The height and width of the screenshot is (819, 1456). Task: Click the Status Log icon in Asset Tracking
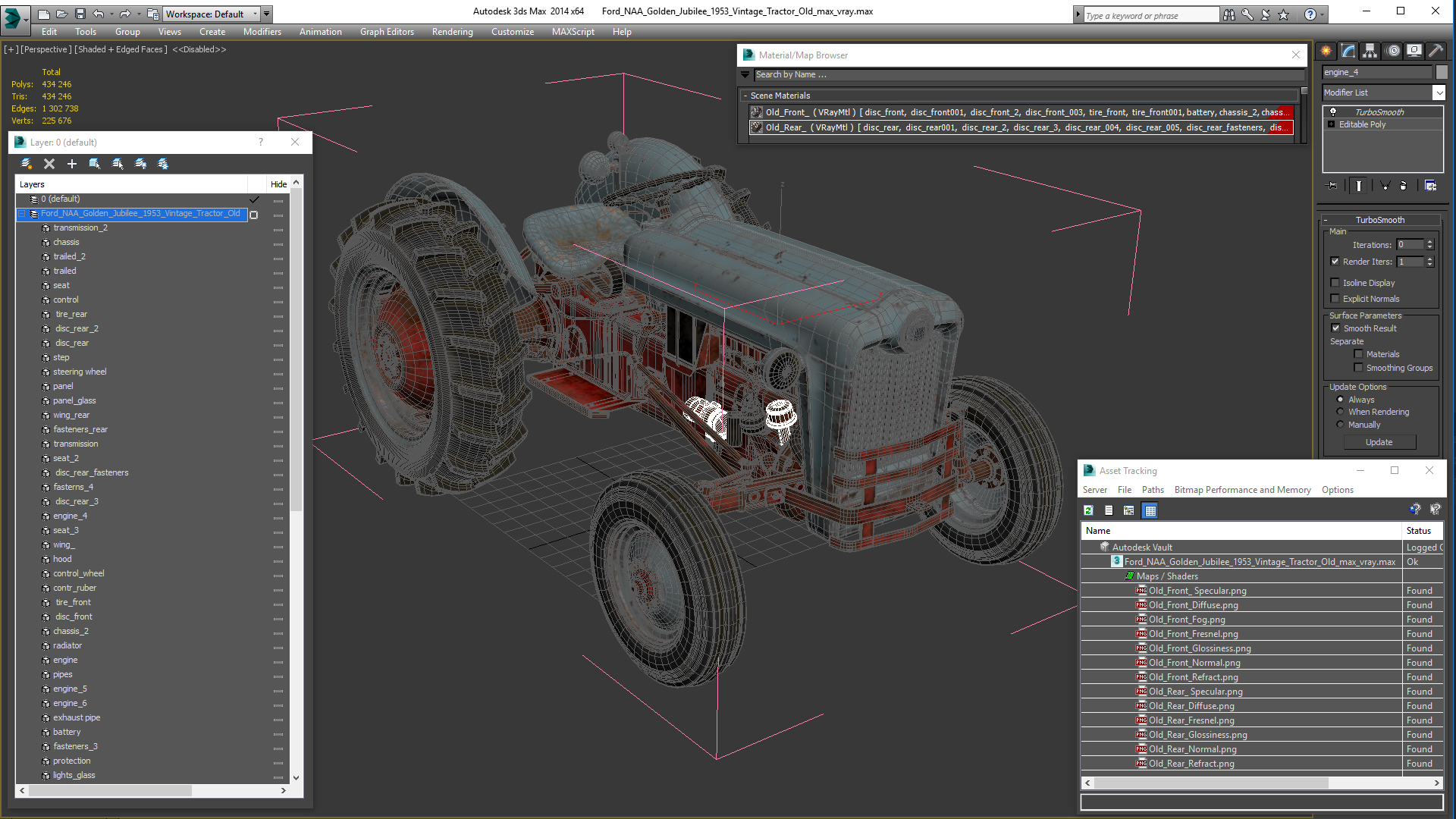(1109, 510)
